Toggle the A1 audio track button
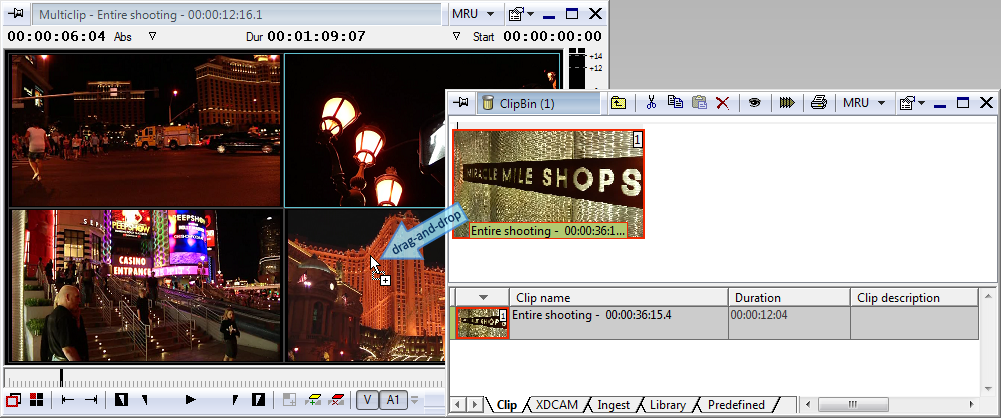This screenshot has height=418, width=1001. pyautogui.click(x=393, y=400)
